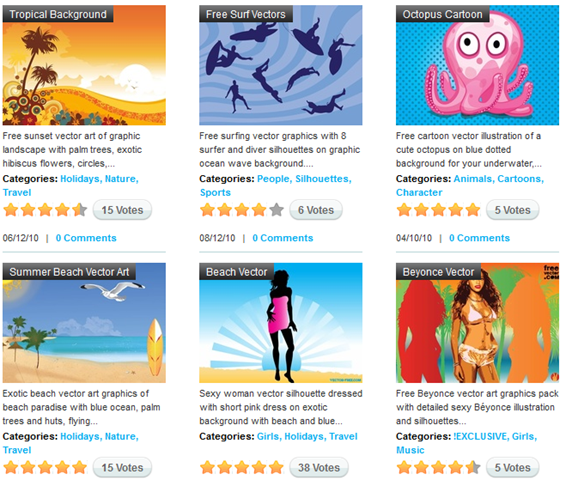
Task: Open 0 Comments under Free Surf Vectors
Action: [x=283, y=238]
